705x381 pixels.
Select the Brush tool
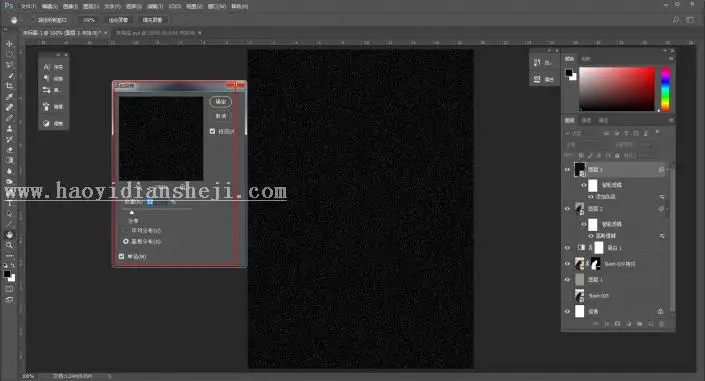click(x=9, y=118)
